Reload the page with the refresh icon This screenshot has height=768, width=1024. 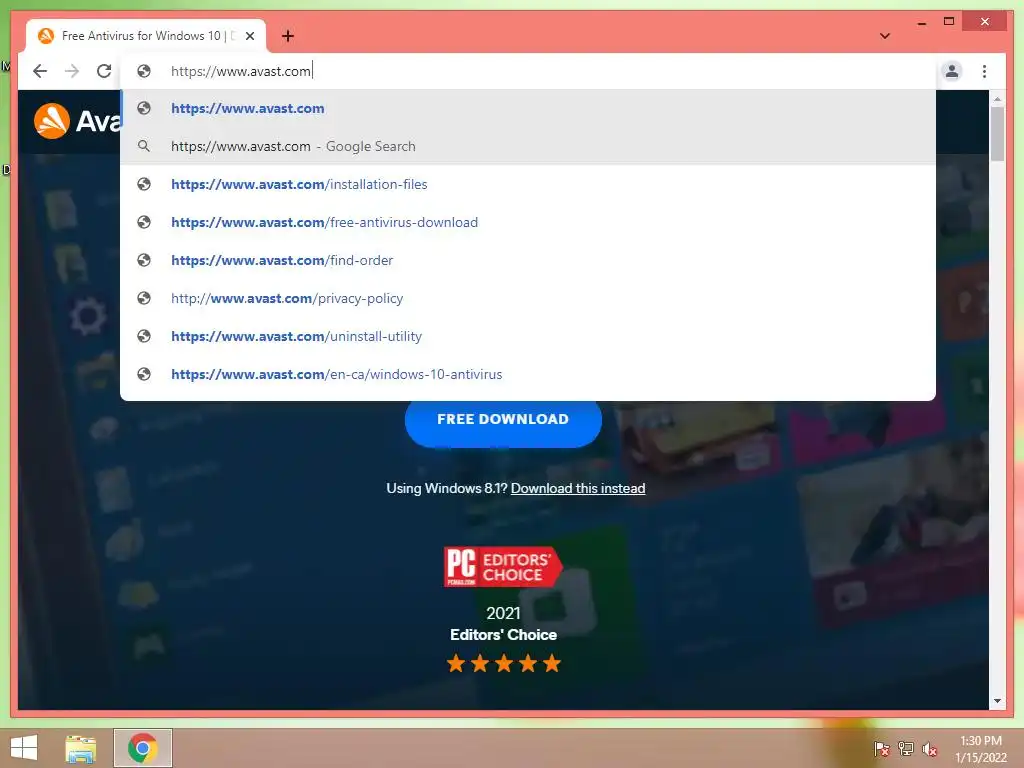coord(104,71)
